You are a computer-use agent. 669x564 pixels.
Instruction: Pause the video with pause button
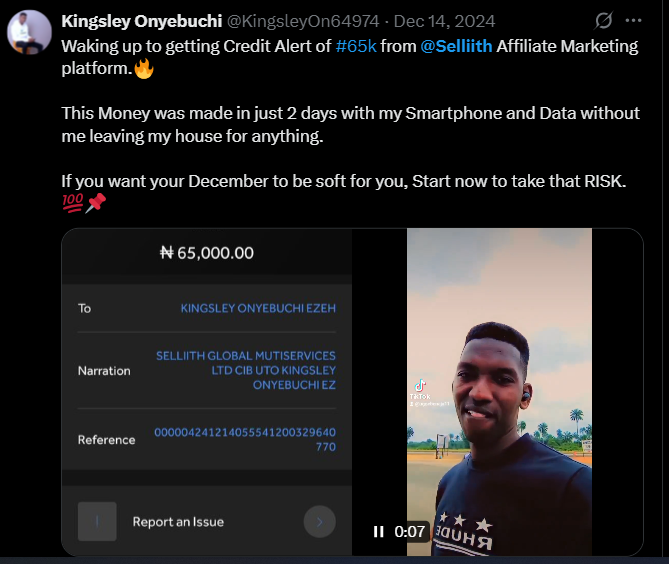coord(378,532)
